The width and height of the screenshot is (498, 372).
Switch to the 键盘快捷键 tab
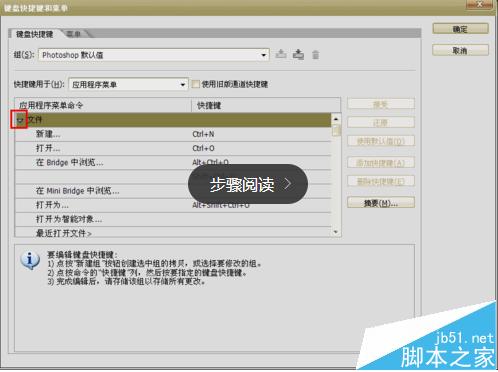(34, 34)
